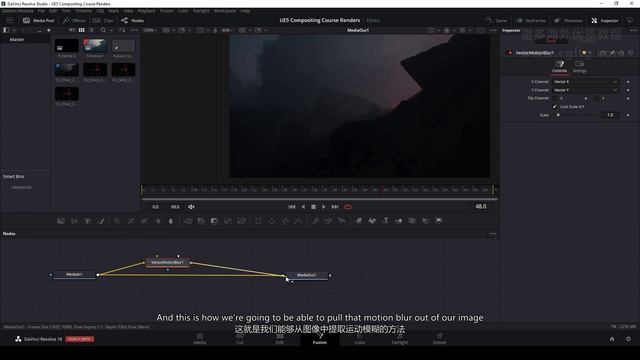Add an Ellipse mask tool

coord(272,221)
